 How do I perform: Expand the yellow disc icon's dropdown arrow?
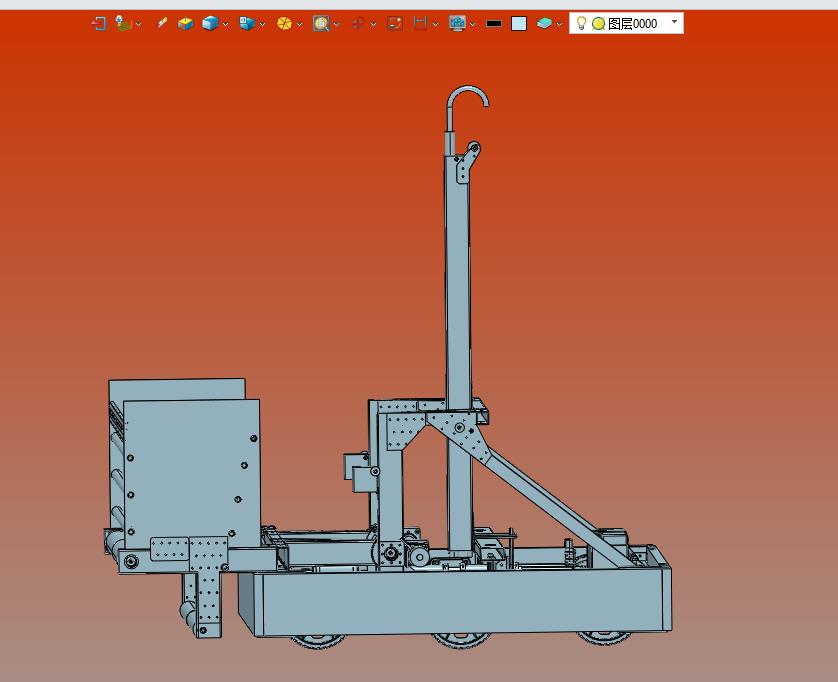point(299,24)
